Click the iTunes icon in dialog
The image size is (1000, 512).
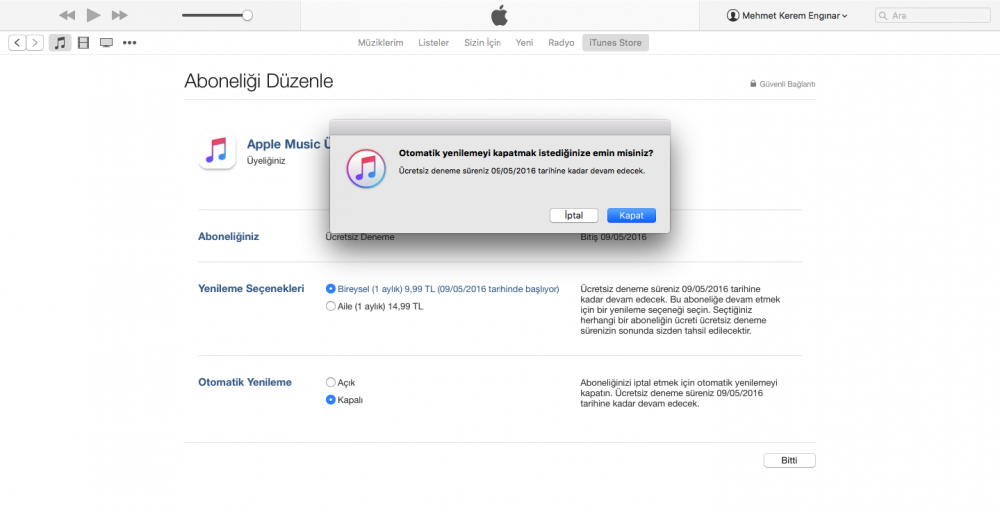coord(366,169)
